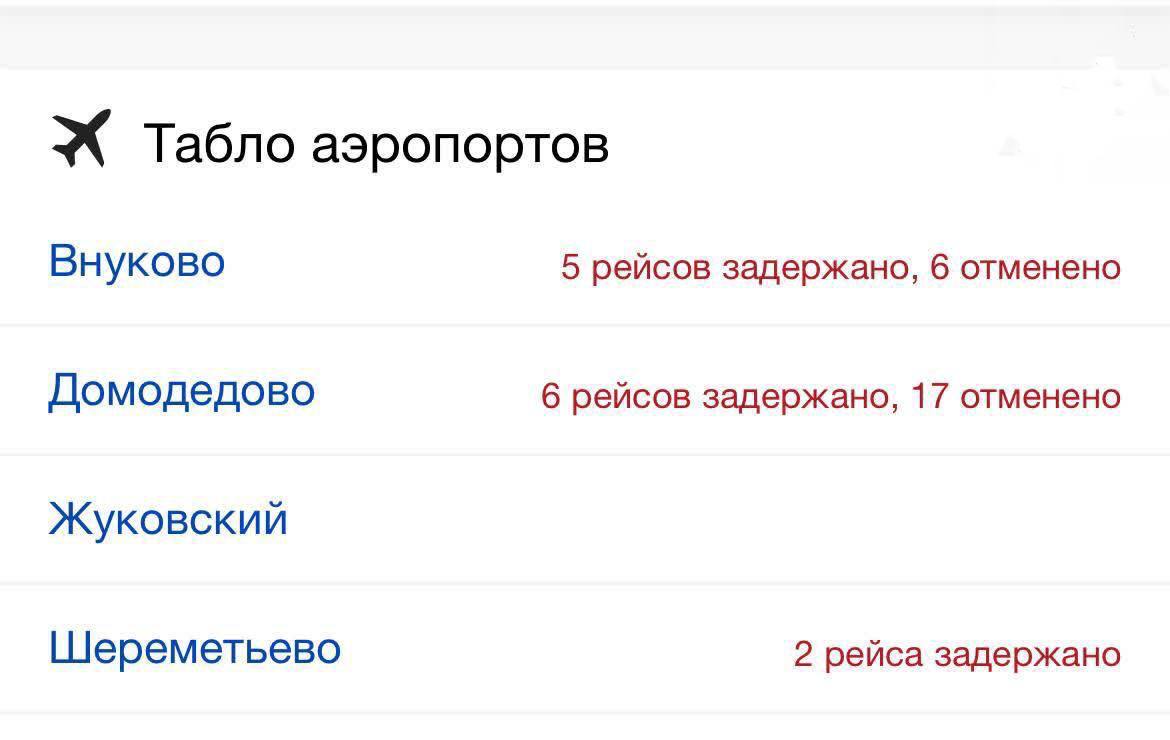Click the gray strip above the airport board
1170x740 pixels.
[585, 40]
